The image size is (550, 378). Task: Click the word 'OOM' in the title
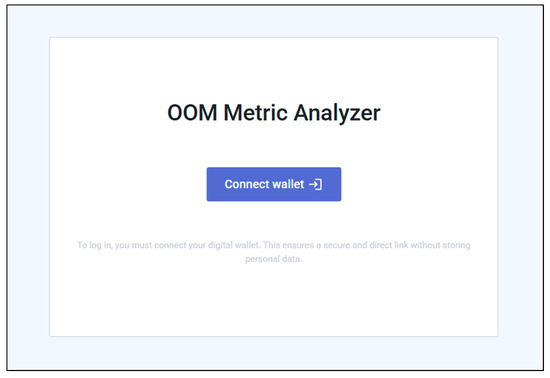point(192,113)
